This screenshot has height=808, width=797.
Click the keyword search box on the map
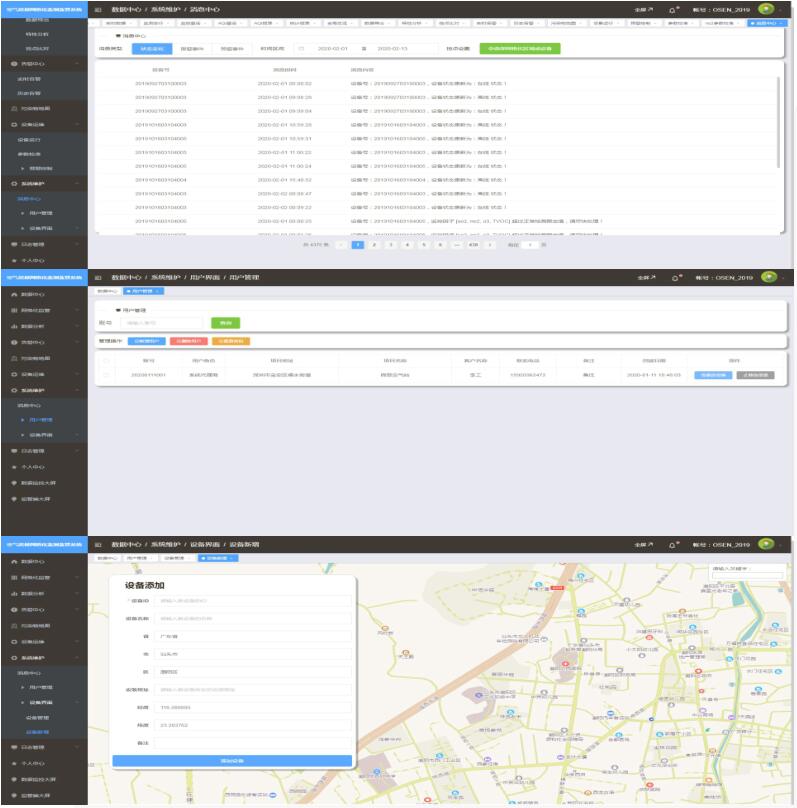tap(742, 568)
